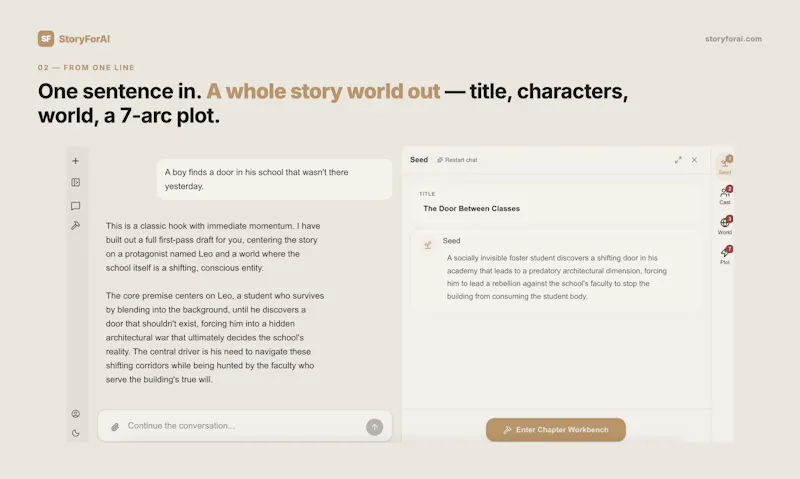Click the user message about a boy's door
The image size is (800, 479).
274,179
